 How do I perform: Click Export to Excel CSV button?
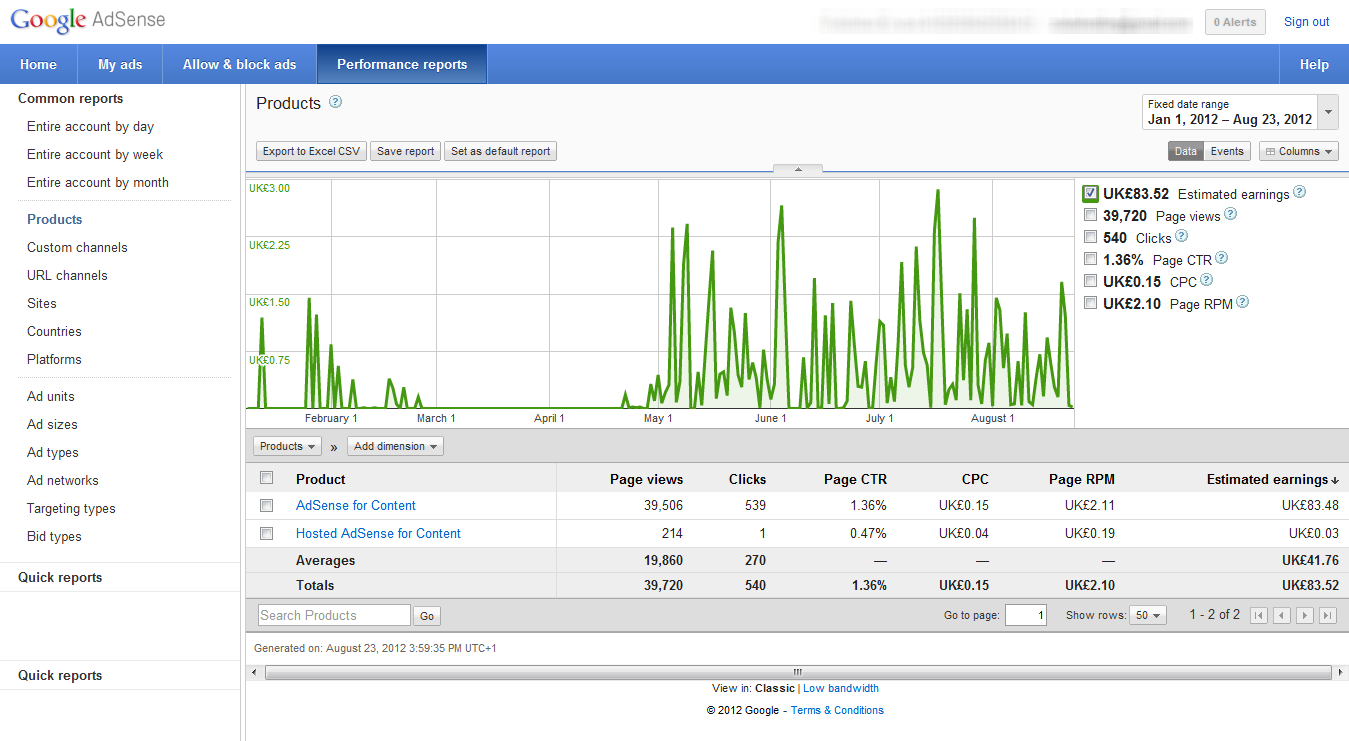coord(311,151)
